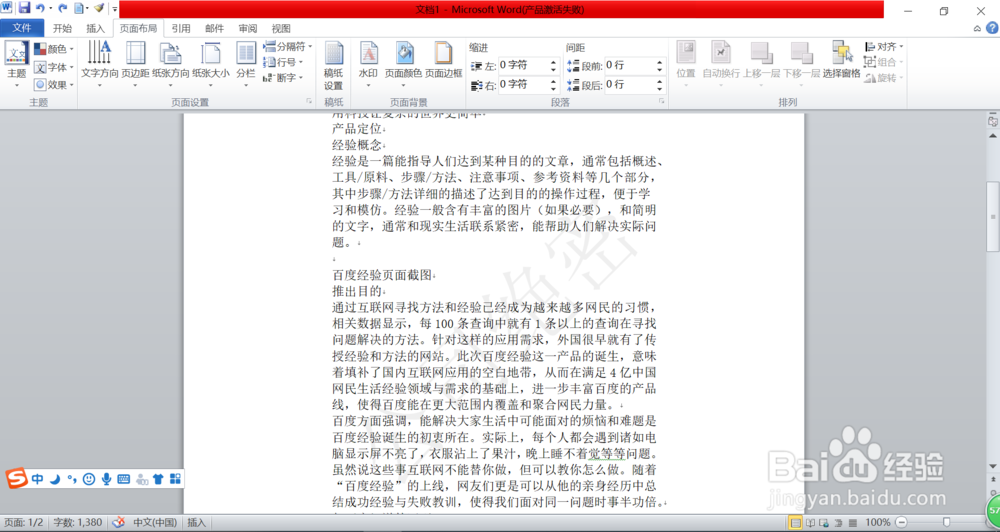
Task: Click zoom out minus button
Action: [x=903, y=522]
